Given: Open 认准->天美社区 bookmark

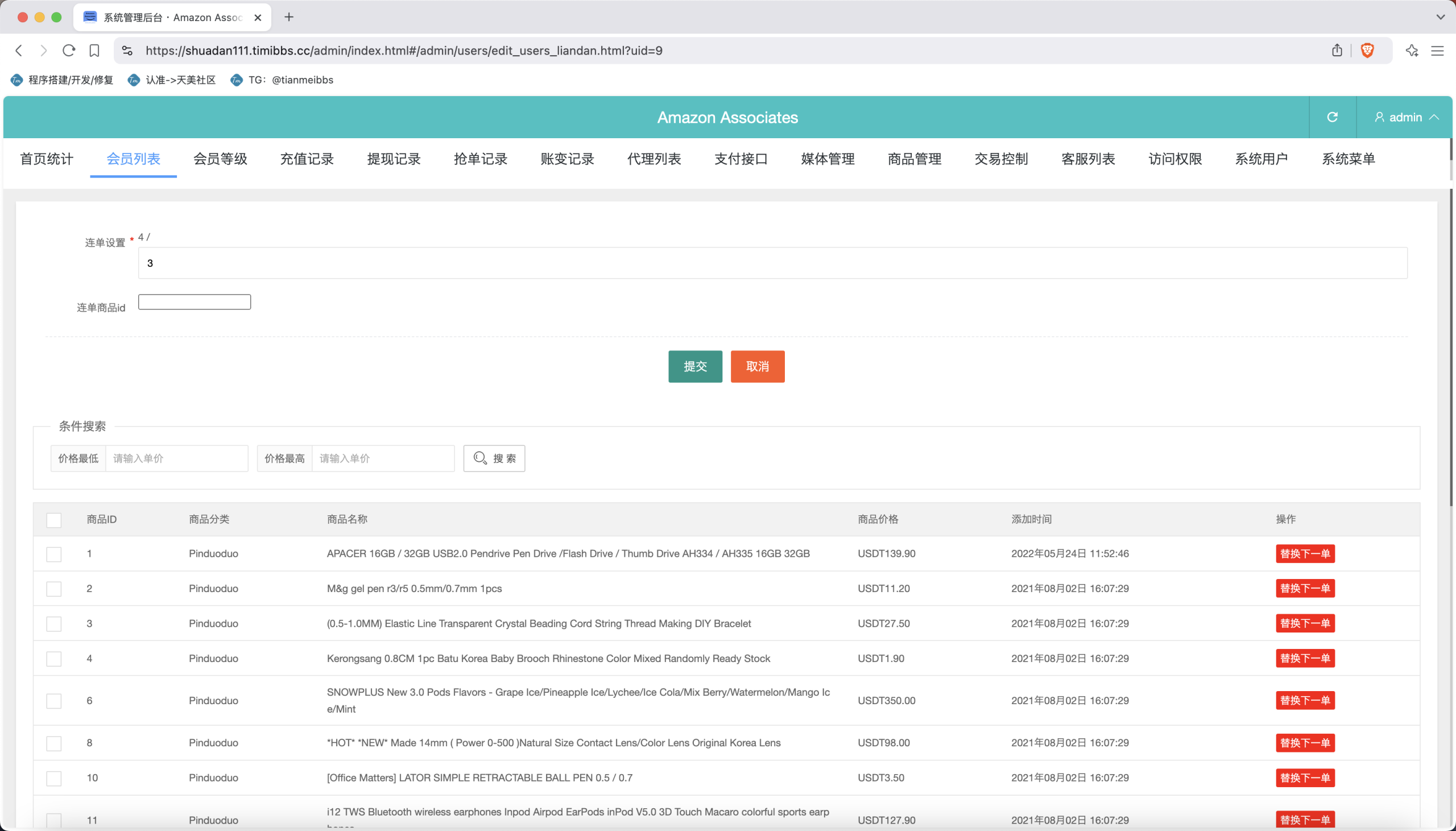Looking at the screenshot, I should tap(172, 80).
